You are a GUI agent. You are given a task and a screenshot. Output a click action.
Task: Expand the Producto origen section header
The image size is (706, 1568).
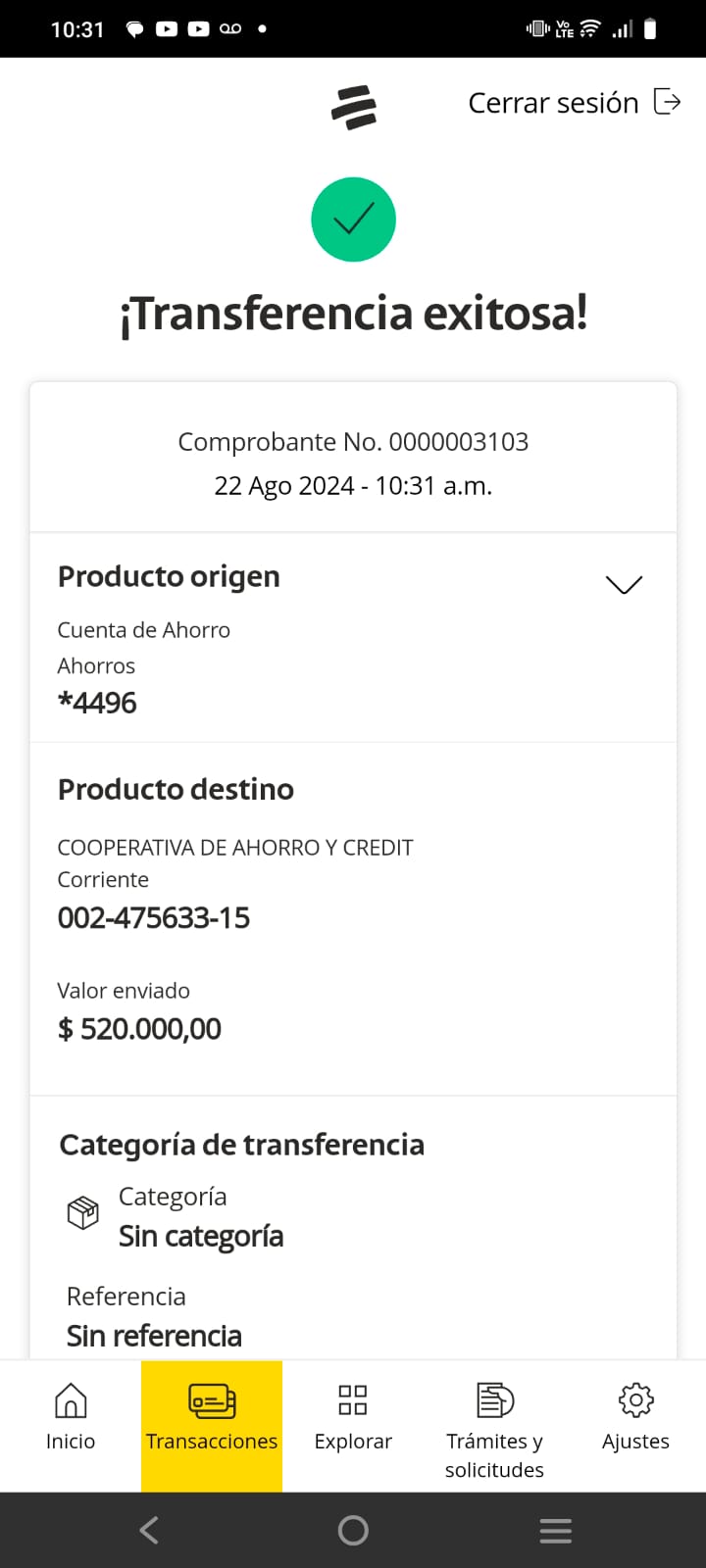(x=169, y=576)
